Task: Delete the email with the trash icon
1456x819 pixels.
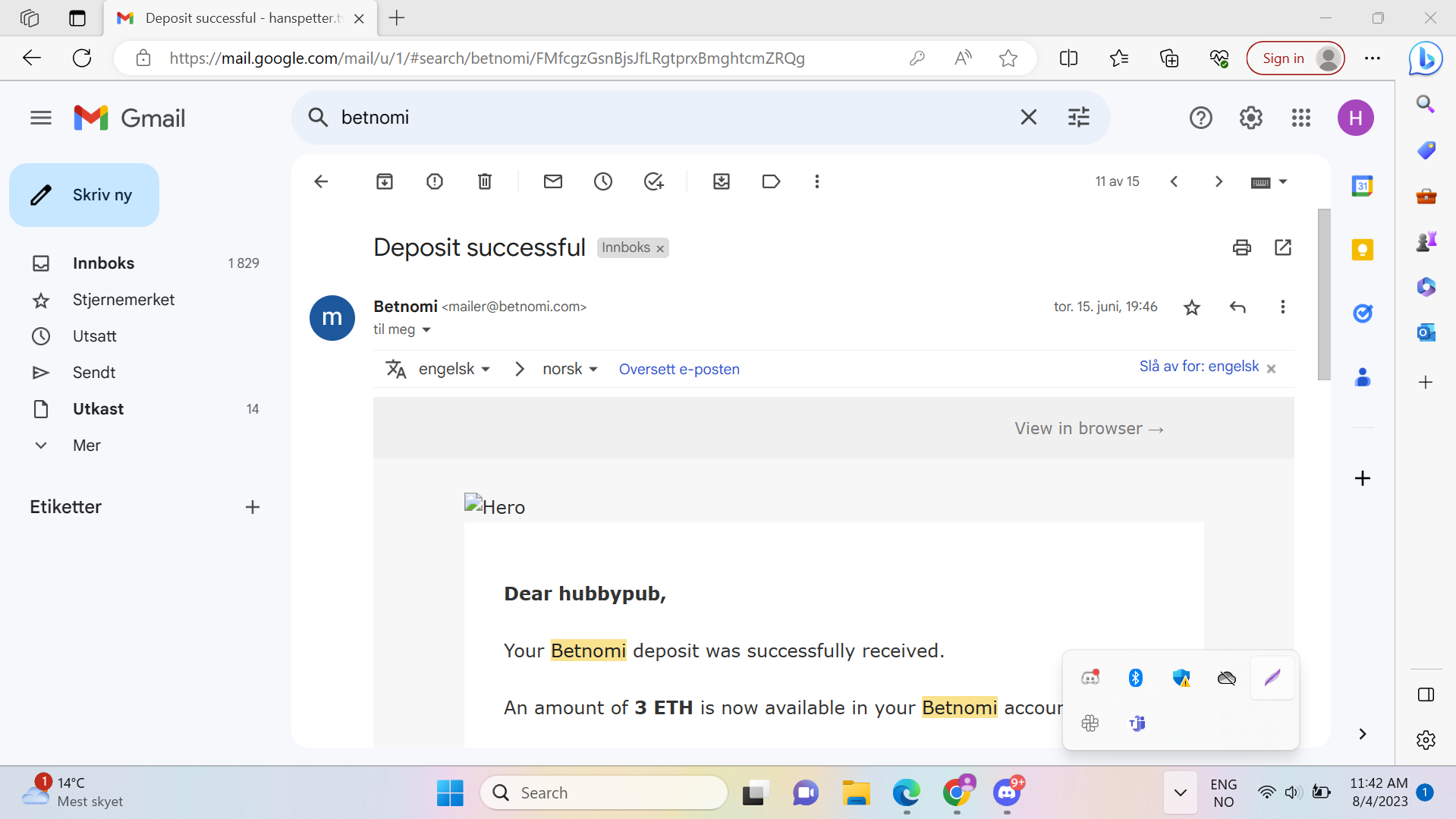Action: pos(485,181)
